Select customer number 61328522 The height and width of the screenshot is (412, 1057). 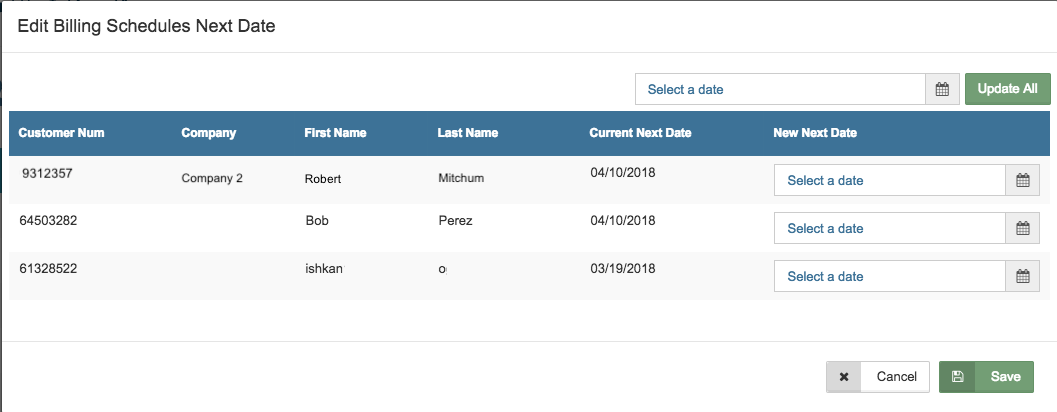[48, 268]
